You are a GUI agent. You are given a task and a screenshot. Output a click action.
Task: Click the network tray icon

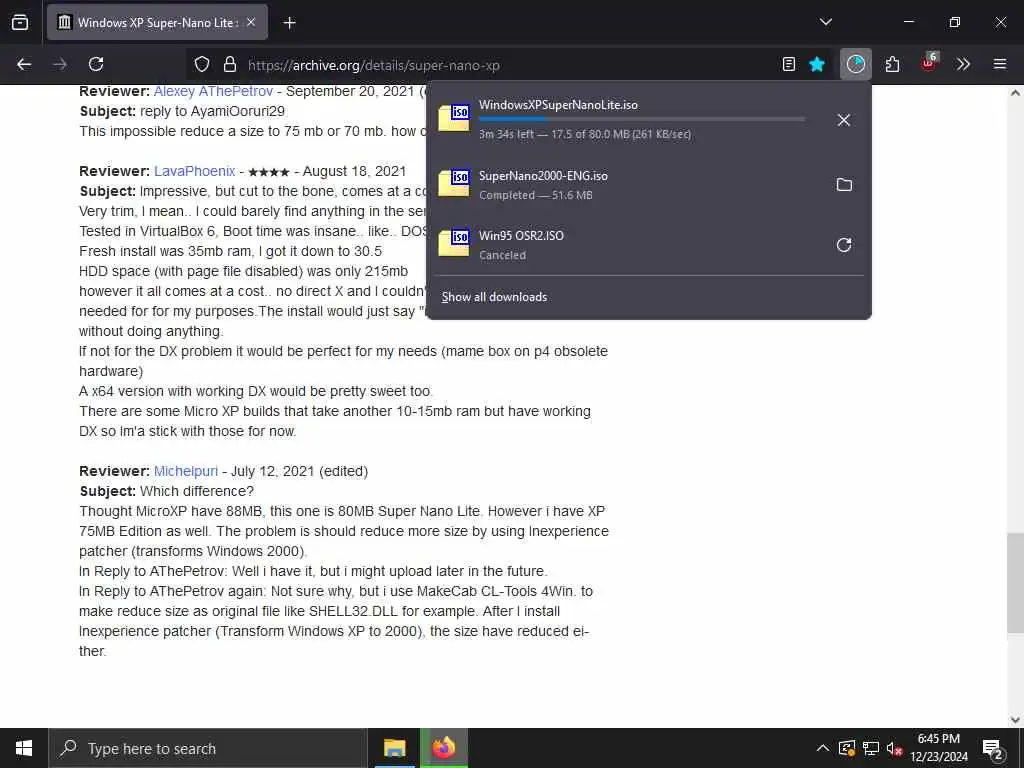click(871, 748)
